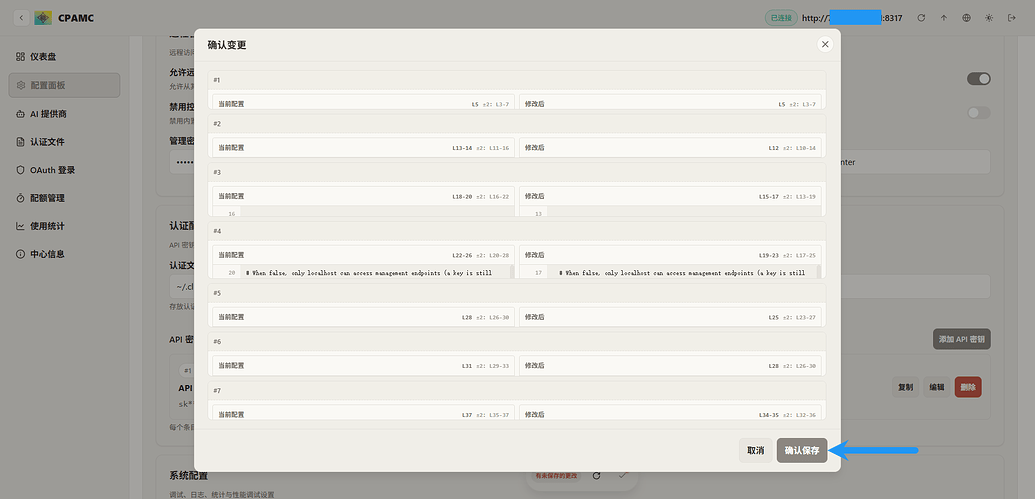Click the #7 change block header
Viewport: 1035px width, 499px height.
517,390
